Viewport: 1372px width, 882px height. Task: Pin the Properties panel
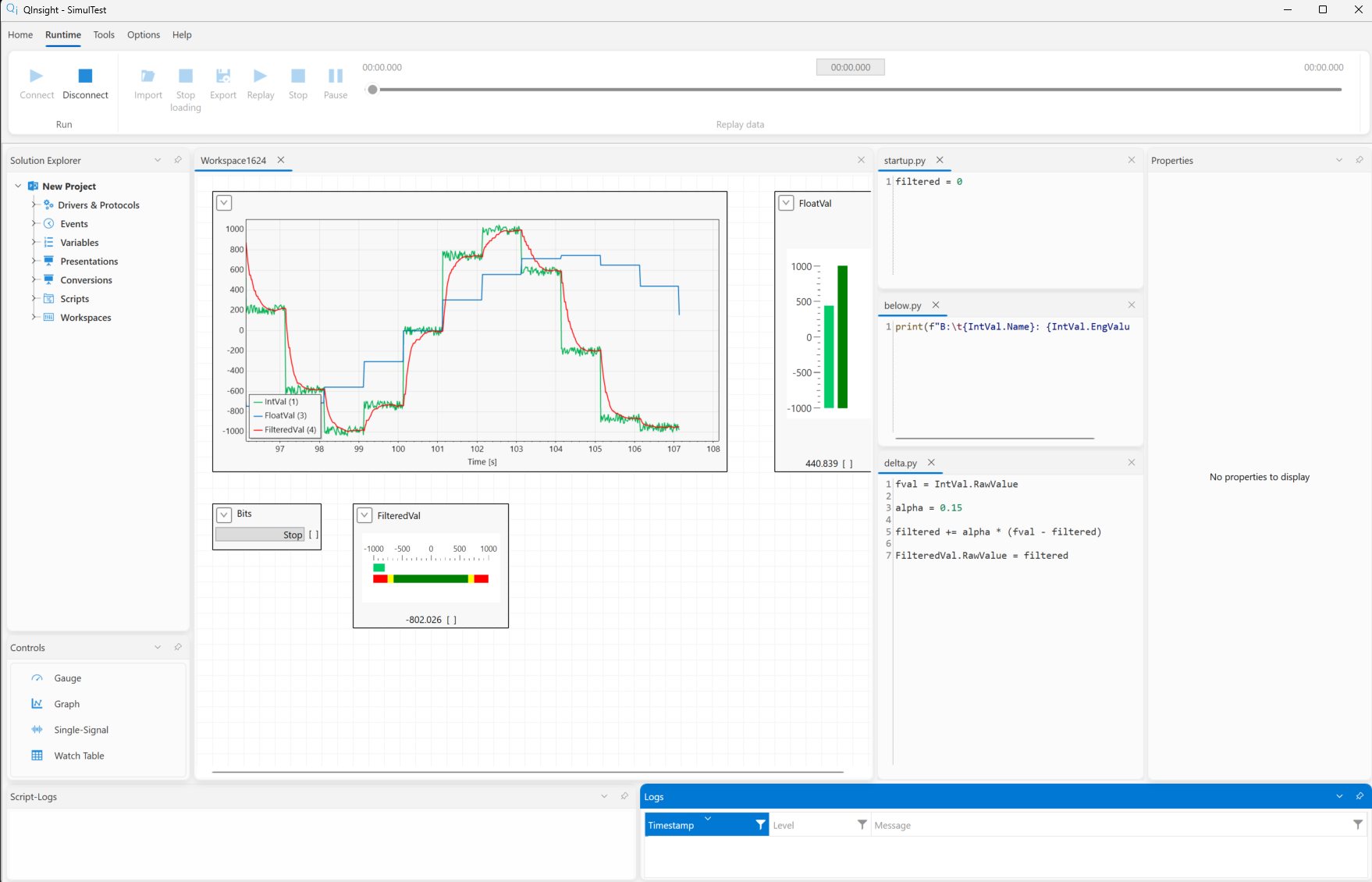pos(1360,160)
